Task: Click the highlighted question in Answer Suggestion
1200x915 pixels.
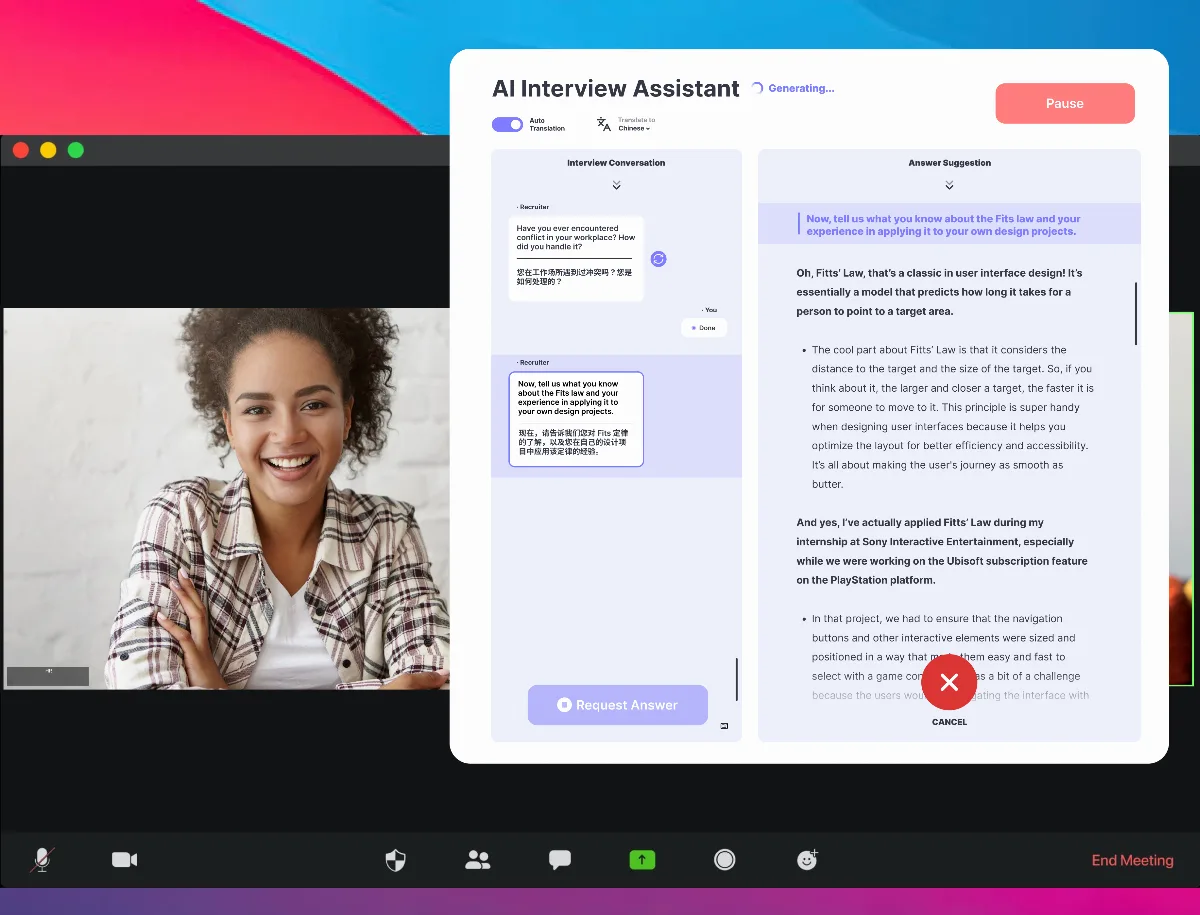Action: click(x=949, y=225)
